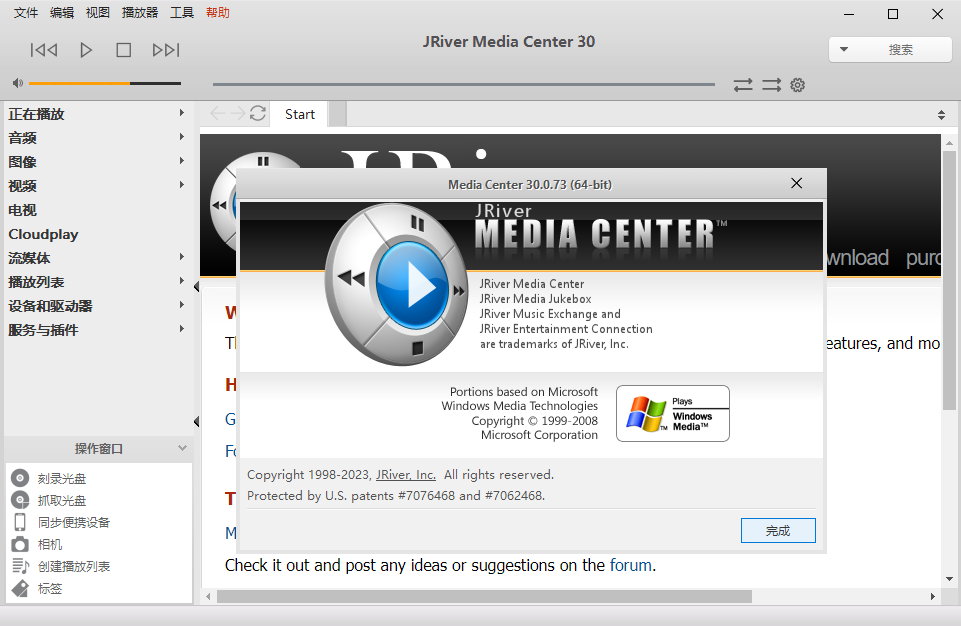Open the JRiver, Inc. link
This screenshot has height=626, width=961.
[406, 475]
